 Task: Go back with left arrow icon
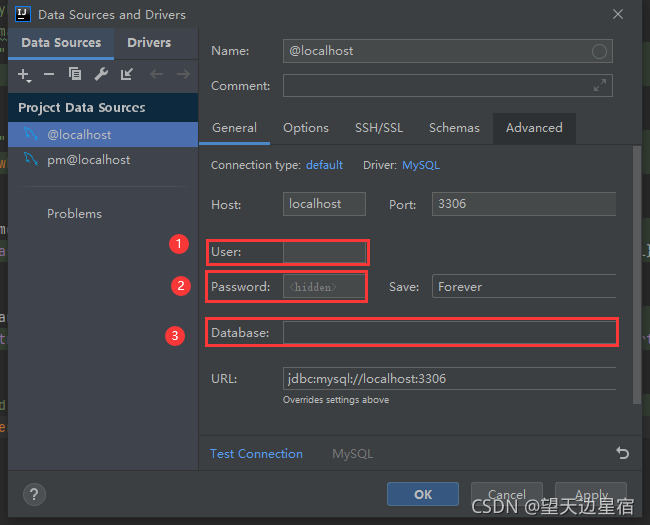point(156,74)
